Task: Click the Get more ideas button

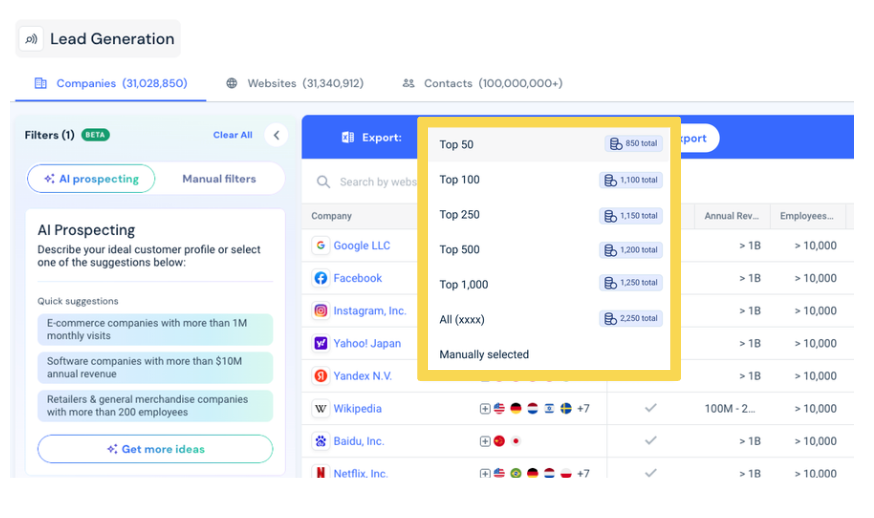Action: tap(156, 449)
